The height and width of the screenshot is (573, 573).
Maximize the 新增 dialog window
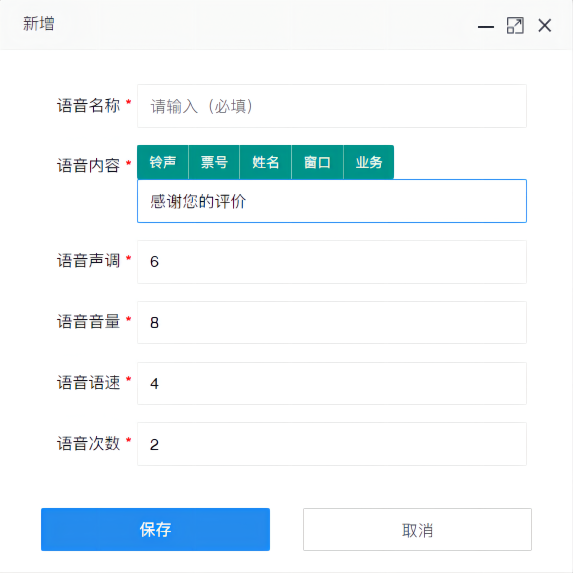(x=515, y=26)
